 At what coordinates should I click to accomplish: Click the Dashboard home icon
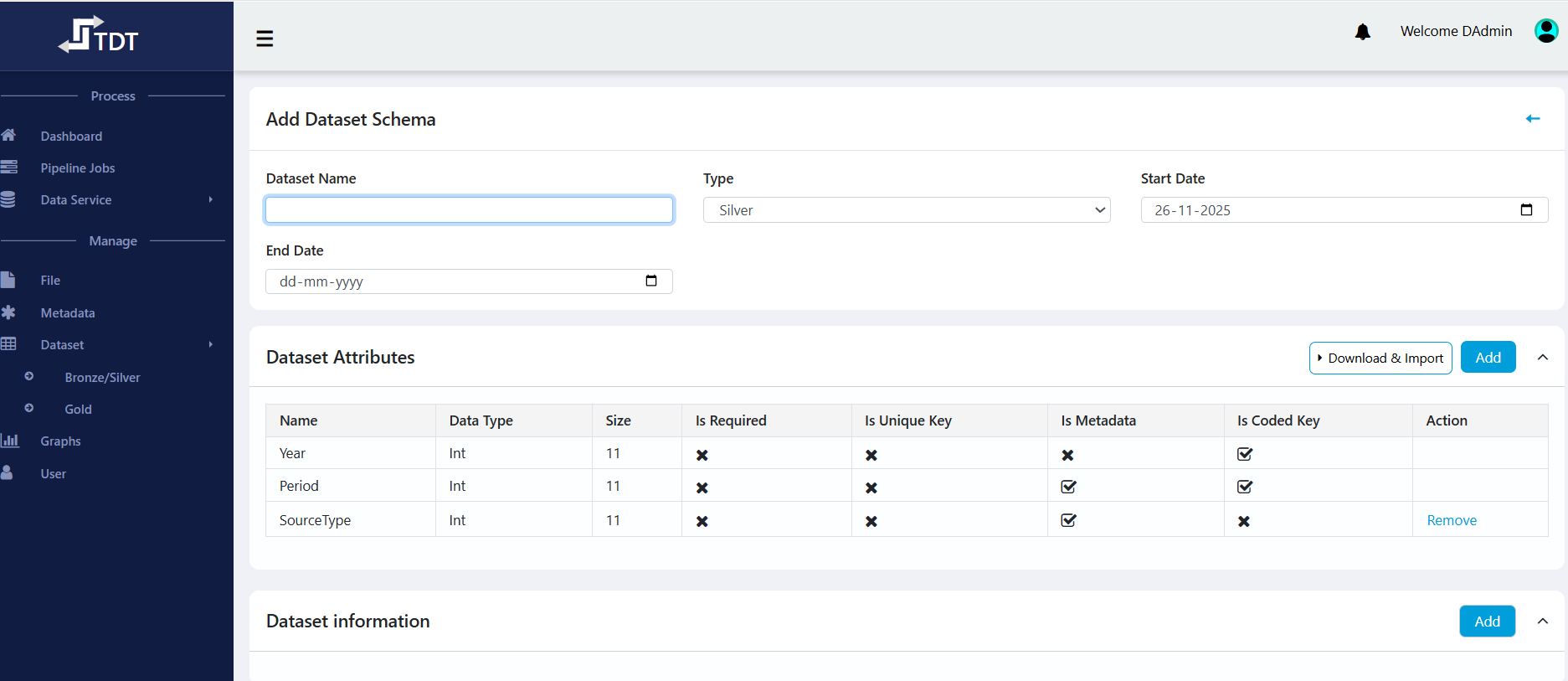[x=9, y=136]
